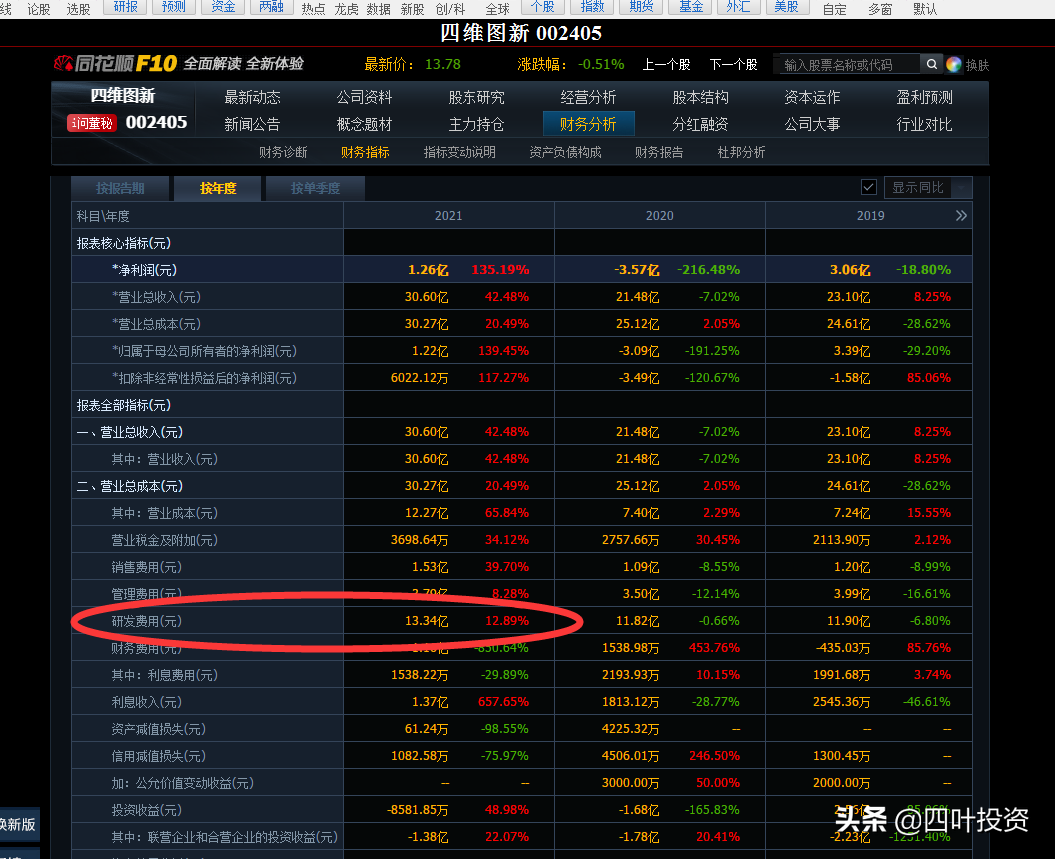Click the colorful skin change icon
This screenshot has width=1055, height=859.
tap(953, 65)
